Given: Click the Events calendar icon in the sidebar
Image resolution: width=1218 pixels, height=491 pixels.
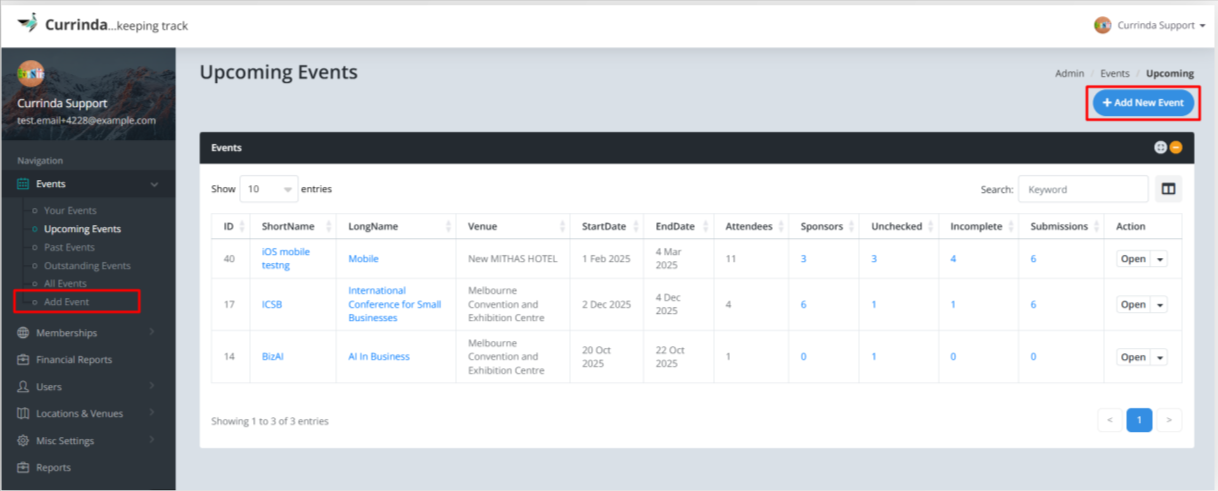Looking at the screenshot, I should [x=23, y=184].
